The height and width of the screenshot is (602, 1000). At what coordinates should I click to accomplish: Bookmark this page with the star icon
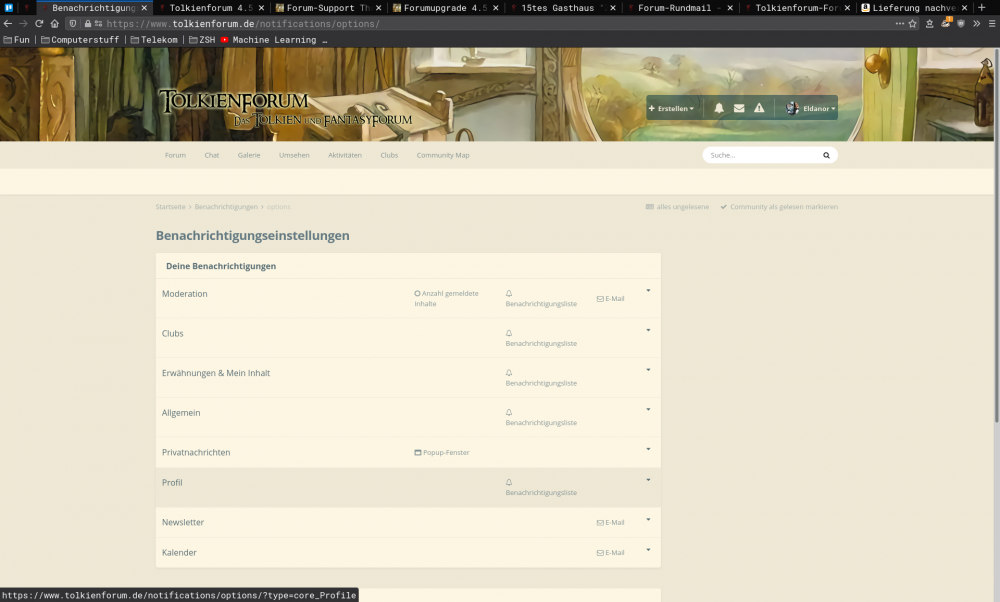tap(912, 23)
